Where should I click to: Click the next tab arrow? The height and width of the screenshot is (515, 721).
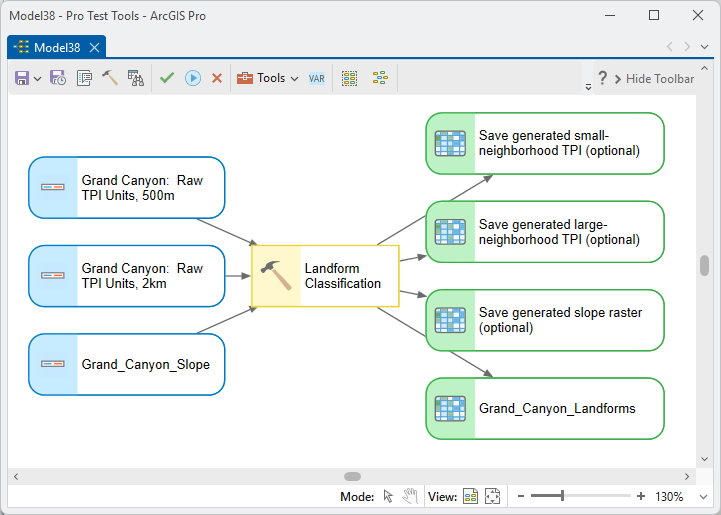(x=687, y=46)
